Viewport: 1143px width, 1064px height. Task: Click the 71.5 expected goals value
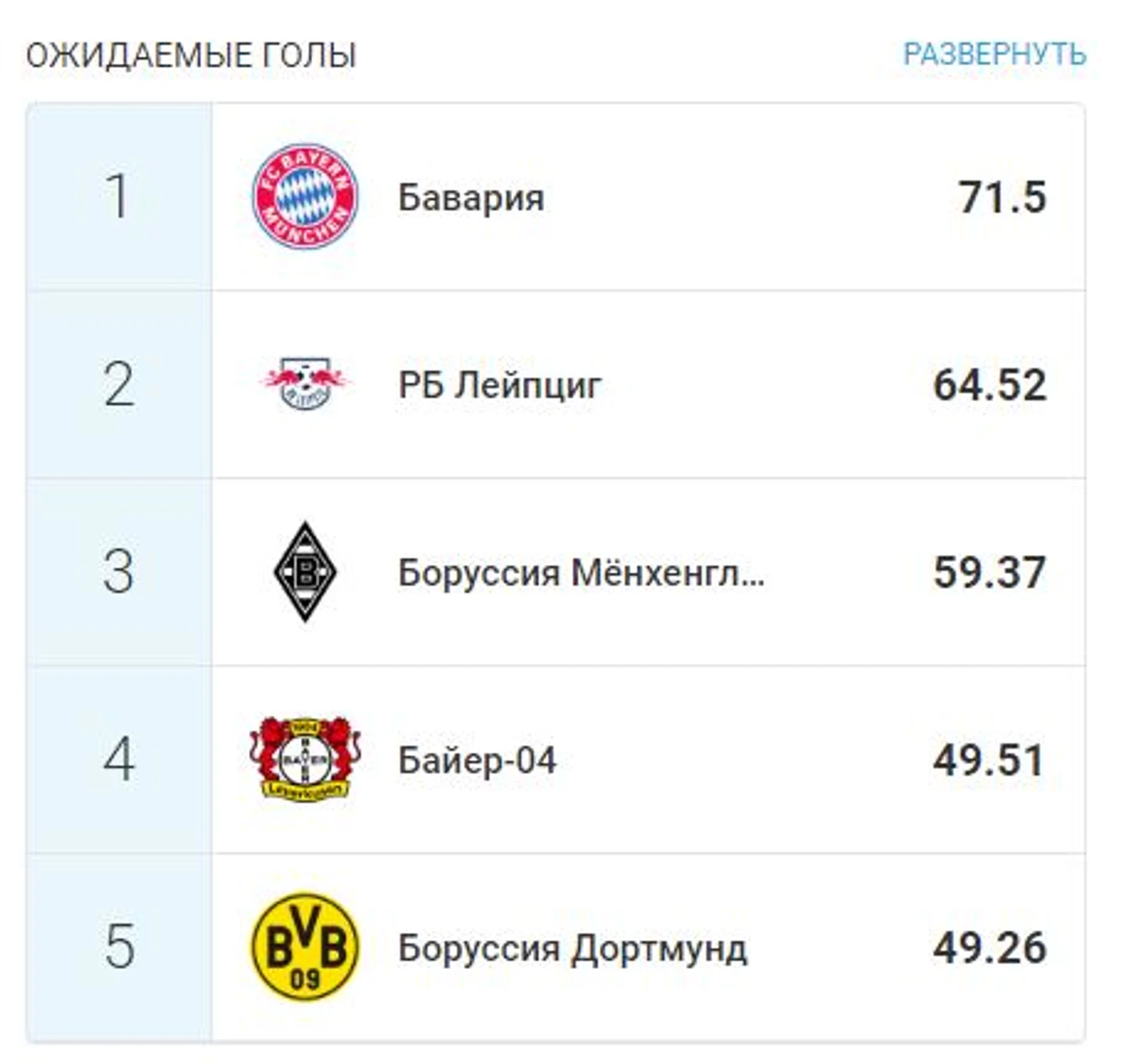1002,197
